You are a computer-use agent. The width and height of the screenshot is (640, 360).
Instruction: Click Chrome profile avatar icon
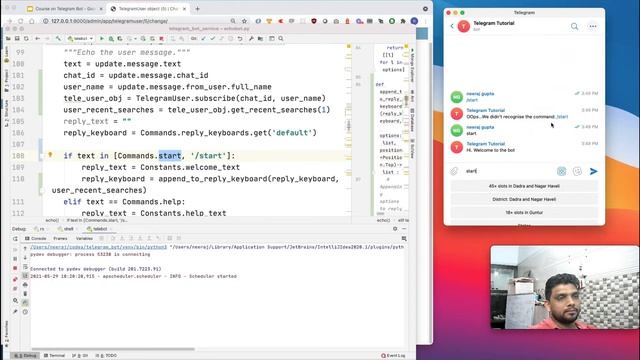[x=414, y=21]
